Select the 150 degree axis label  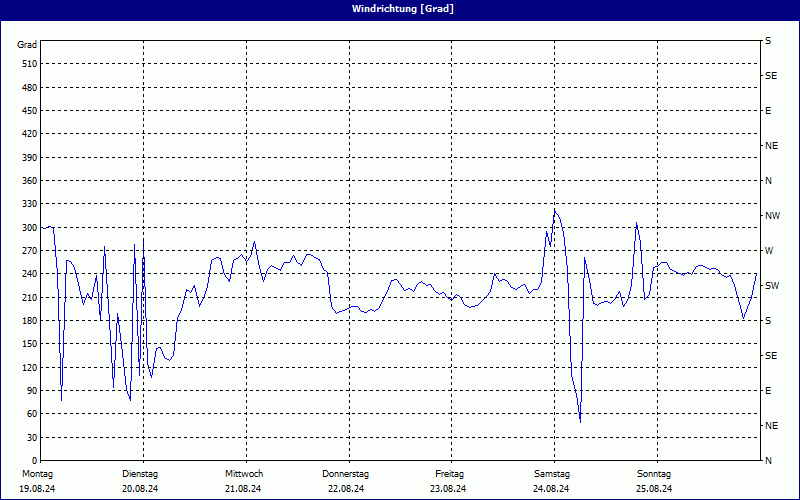click(x=30, y=344)
